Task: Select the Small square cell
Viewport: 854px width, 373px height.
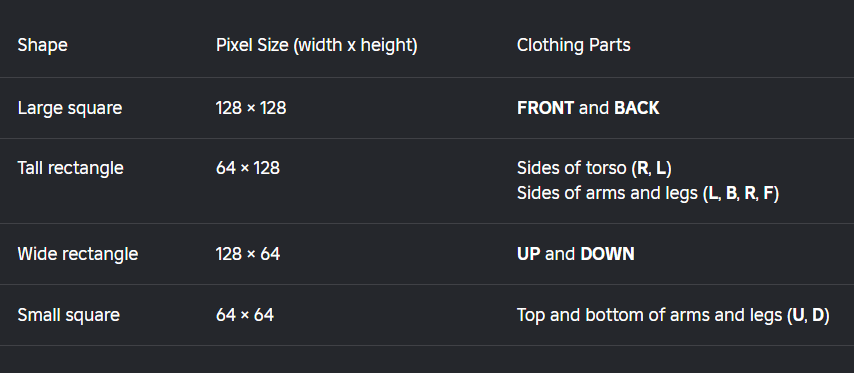Action: click(x=69, y=315)
